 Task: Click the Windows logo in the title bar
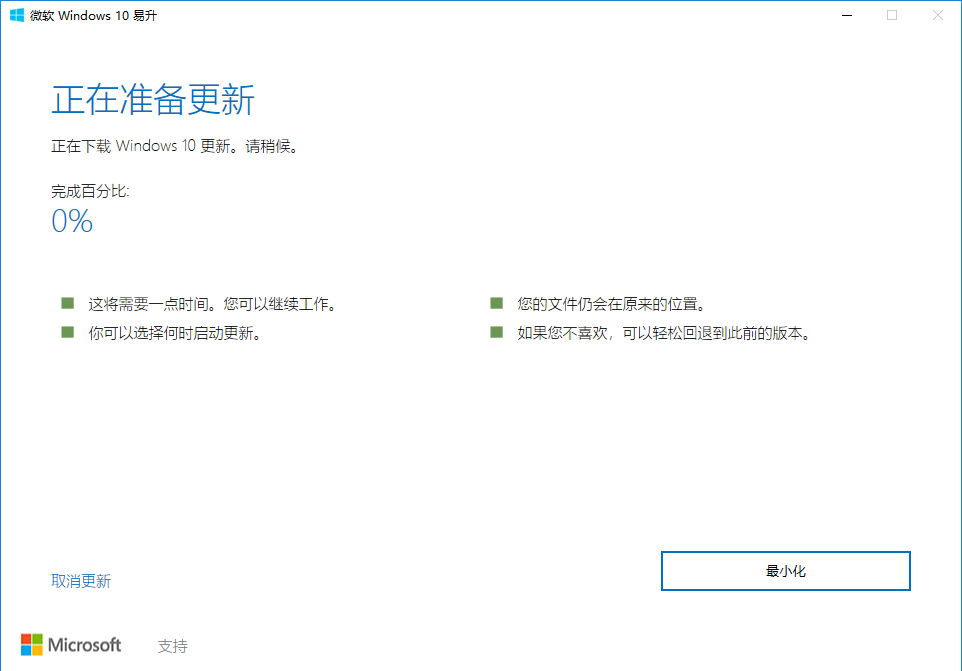17,15
